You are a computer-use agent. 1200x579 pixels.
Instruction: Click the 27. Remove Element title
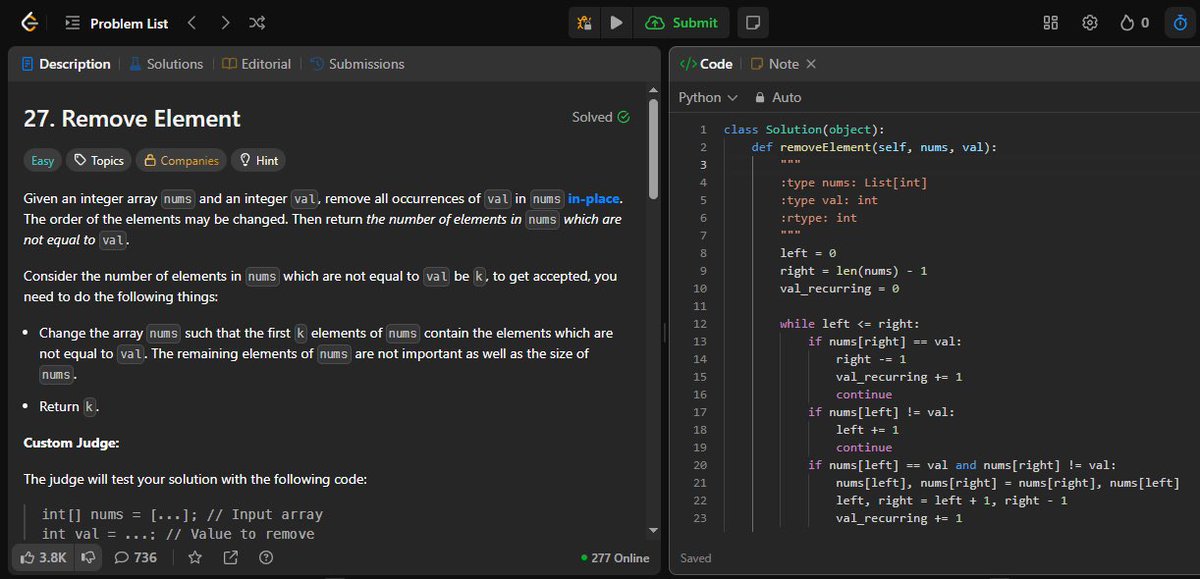pyautogui.click(x=132, y=119)
